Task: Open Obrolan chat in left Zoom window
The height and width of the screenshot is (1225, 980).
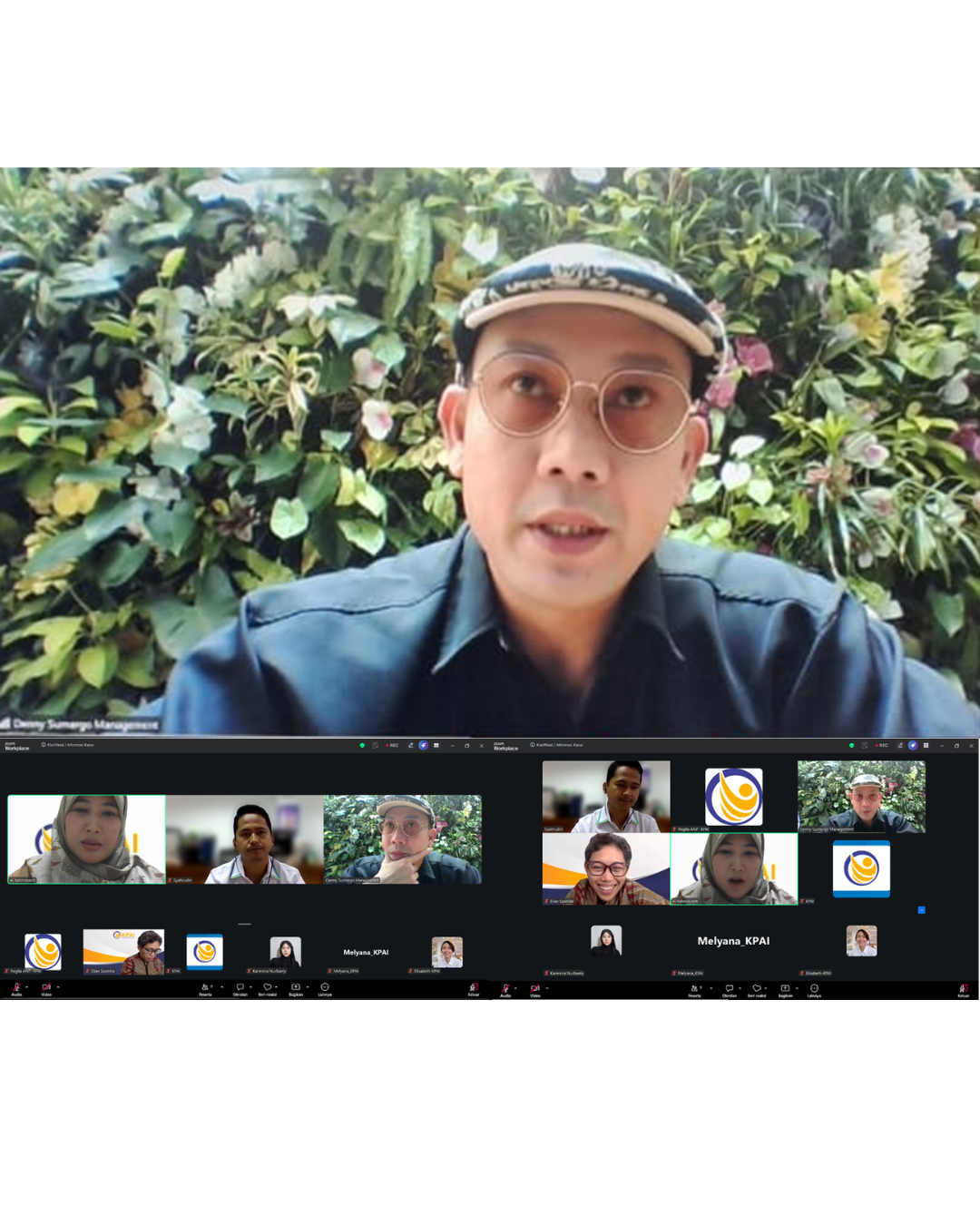Action: click(240, 987)
